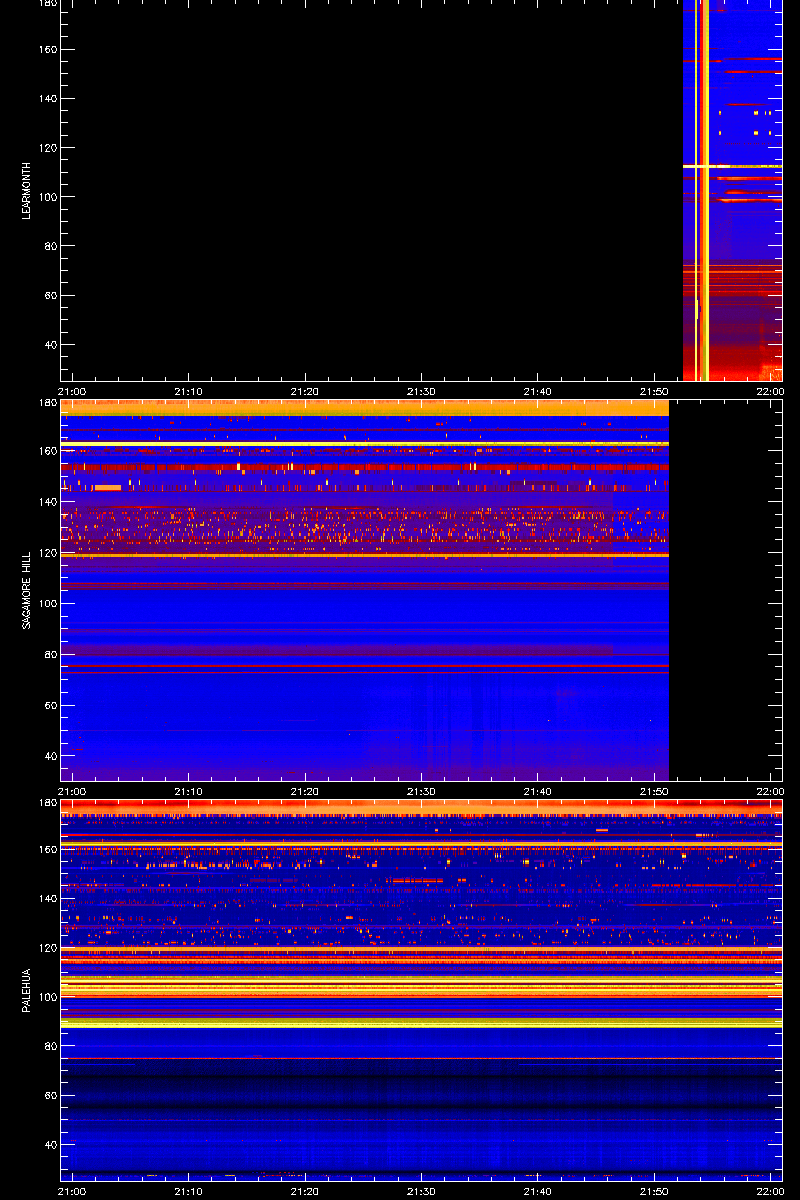Viewport: 800px width, 1200px height.
Task: Click 21:00 time label under Learmonth panel
Action: click(x=72, y=391)
